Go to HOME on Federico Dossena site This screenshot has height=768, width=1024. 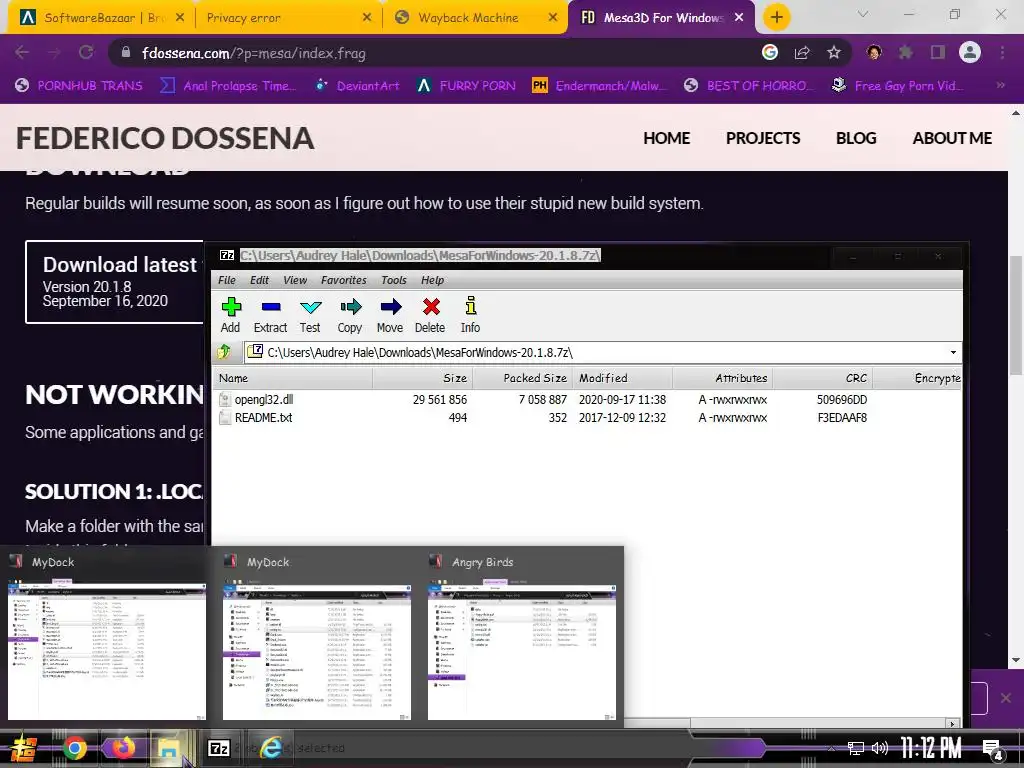(x=666, y=138)
